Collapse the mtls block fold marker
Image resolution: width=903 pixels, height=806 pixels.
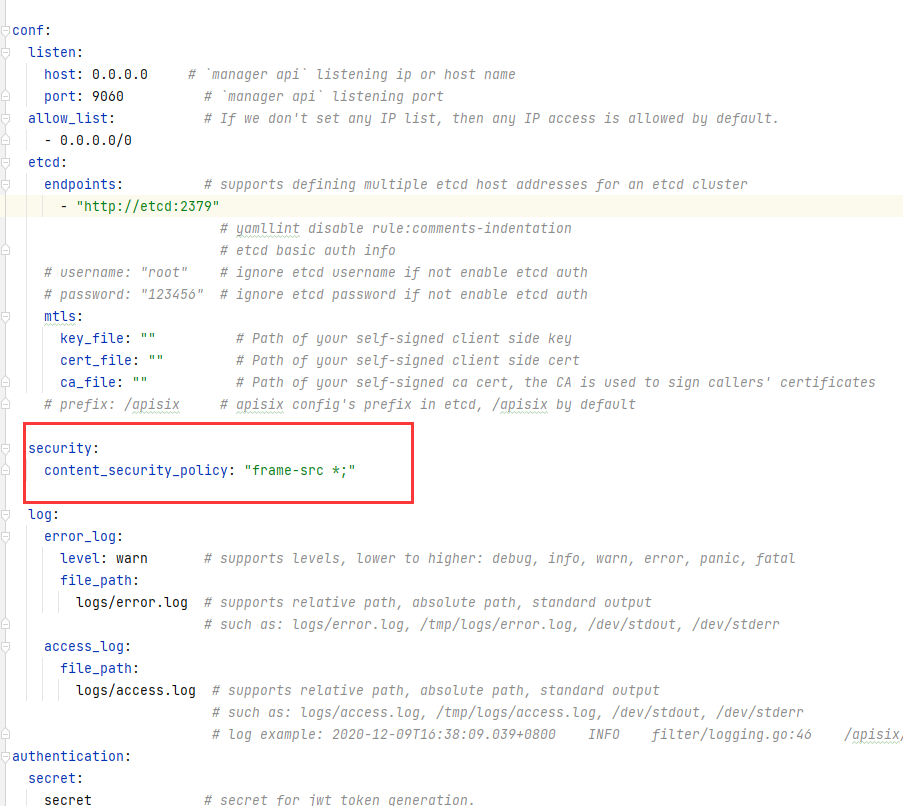tap(6, 316)
